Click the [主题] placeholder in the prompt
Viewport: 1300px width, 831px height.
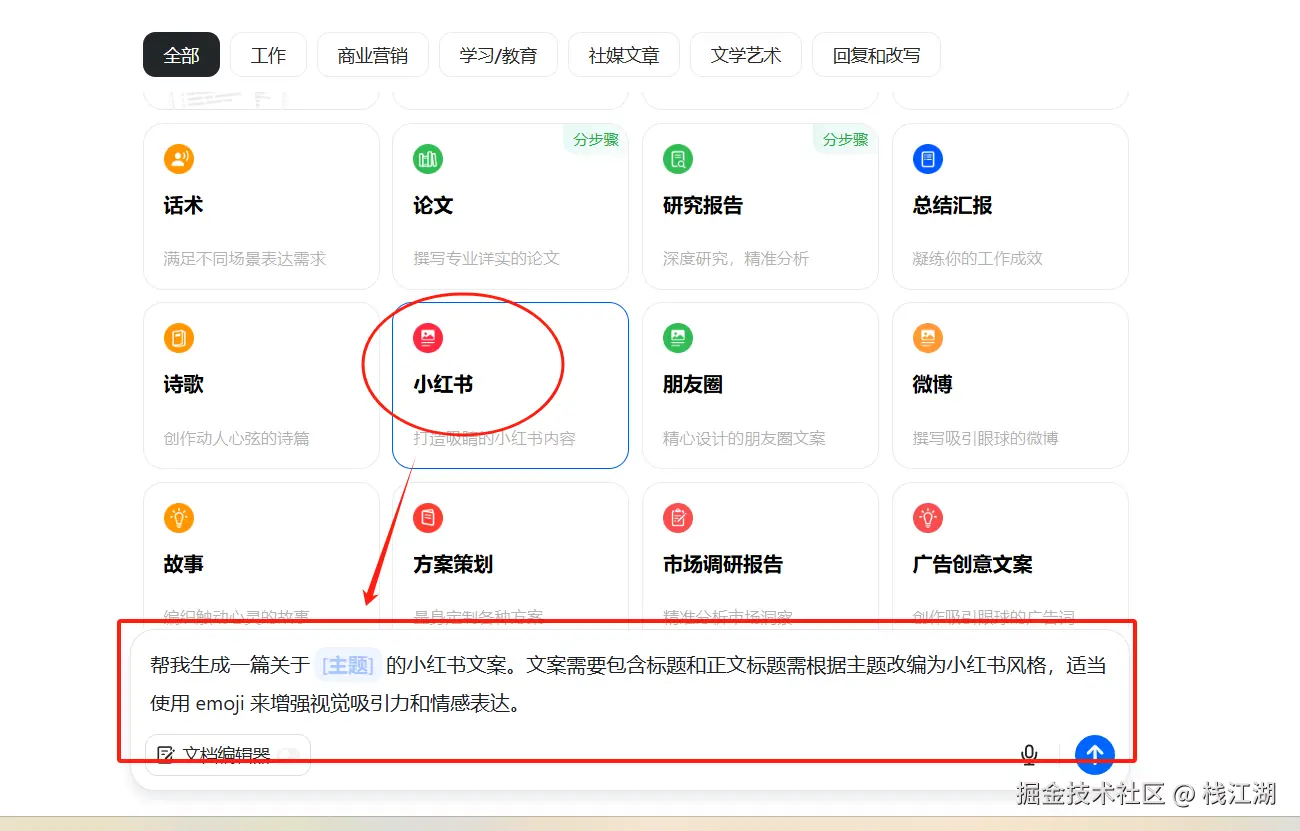(347, 665)
